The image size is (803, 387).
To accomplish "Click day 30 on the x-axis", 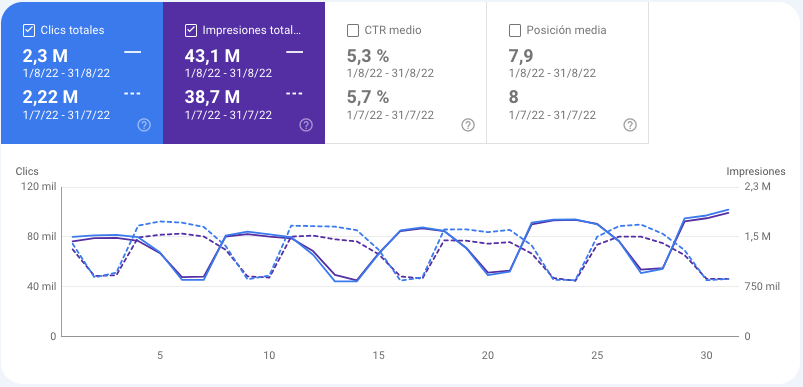I will 706,355.
